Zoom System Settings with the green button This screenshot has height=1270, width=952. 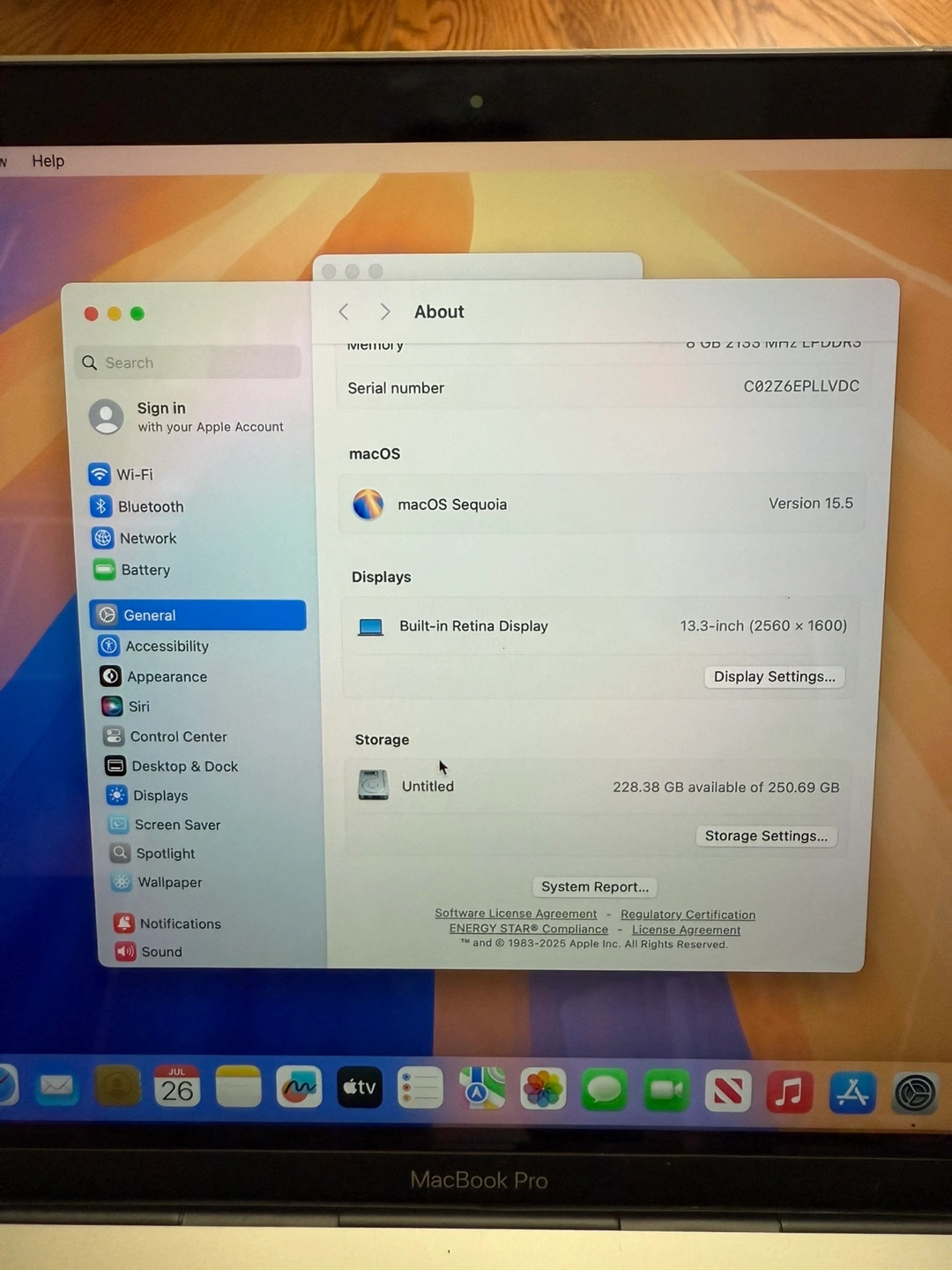[137, 313]
